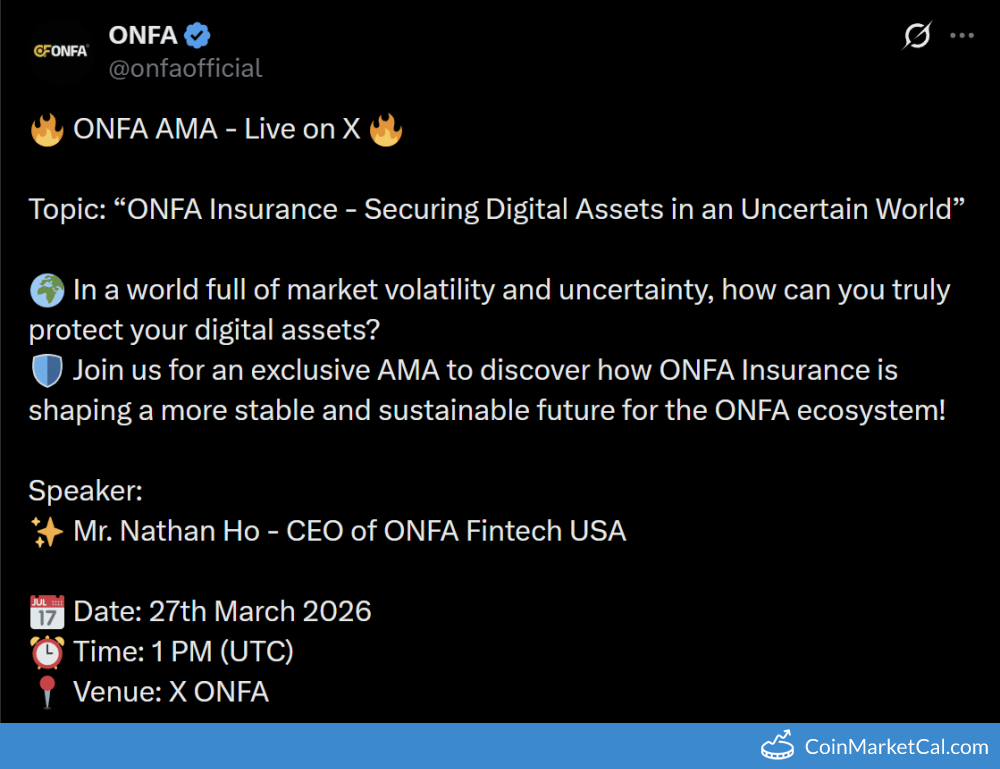This screenshot has width=1000, height=769.
Task: Click the calendar emoji next to Date
Action: click(47, 611)
